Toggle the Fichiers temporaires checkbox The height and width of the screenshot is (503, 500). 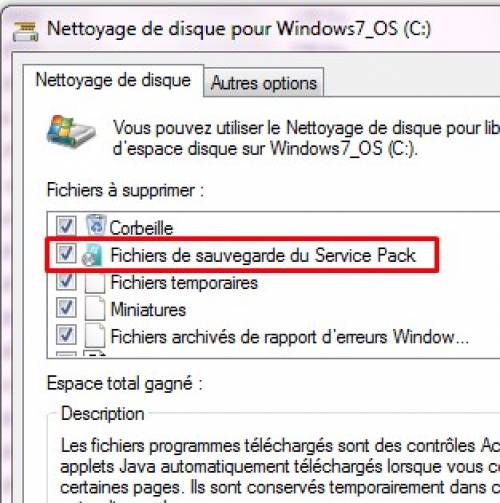pos(66,280)
